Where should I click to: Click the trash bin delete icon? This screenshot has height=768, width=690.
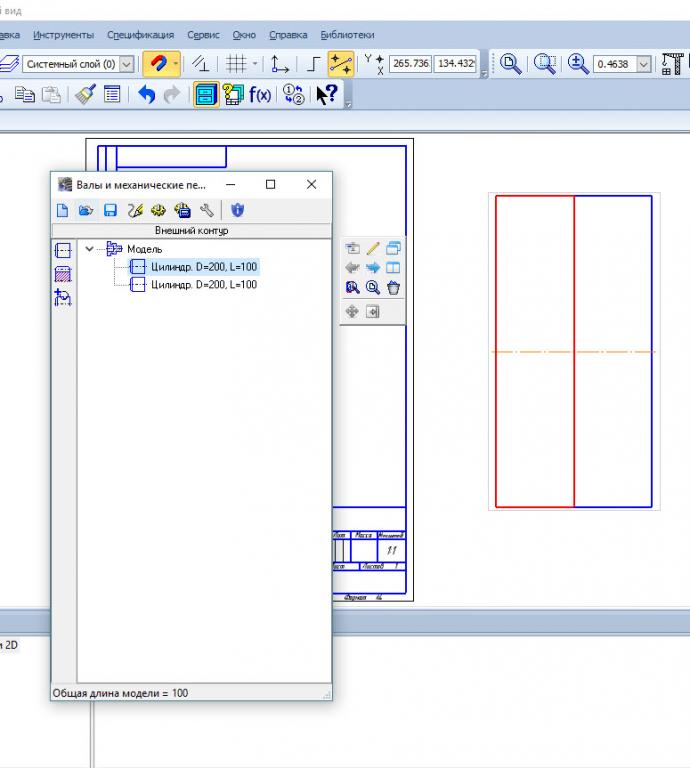point(394,287)
